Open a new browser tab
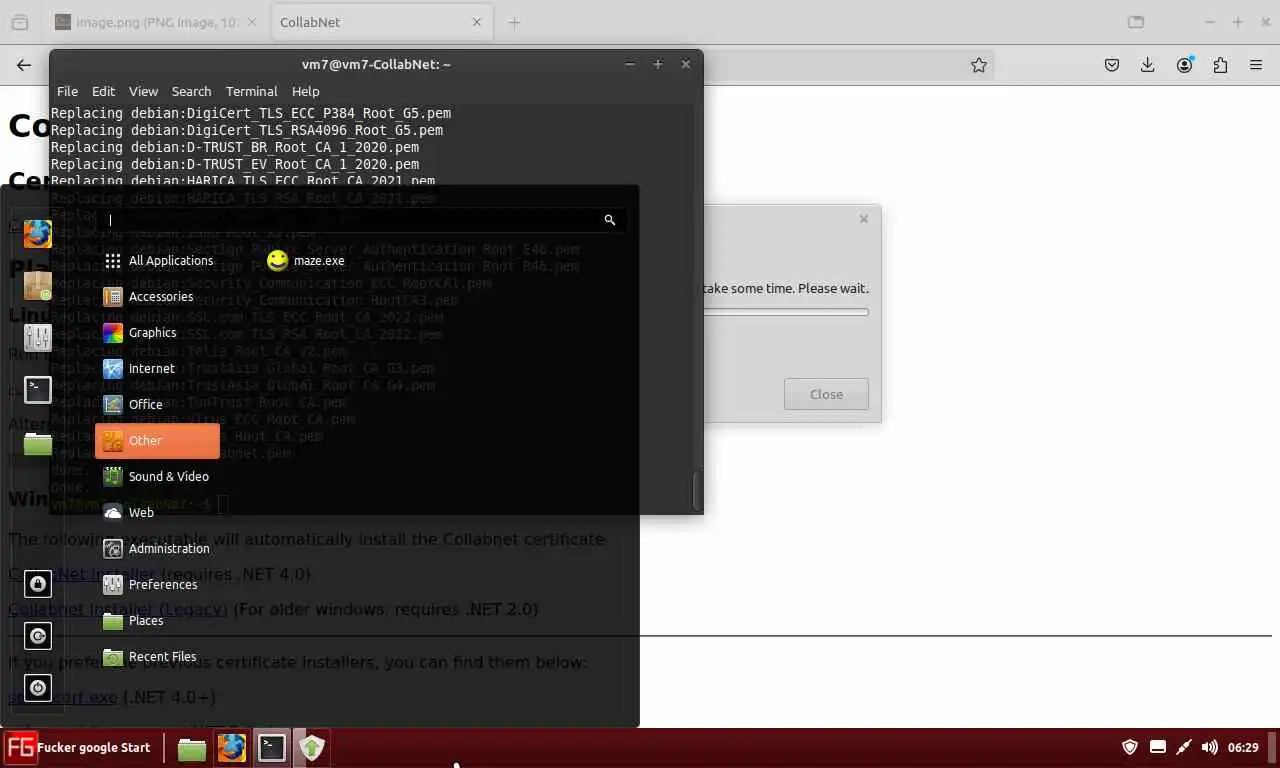This screenshot has height=768, width=1280. click(514, 22)
